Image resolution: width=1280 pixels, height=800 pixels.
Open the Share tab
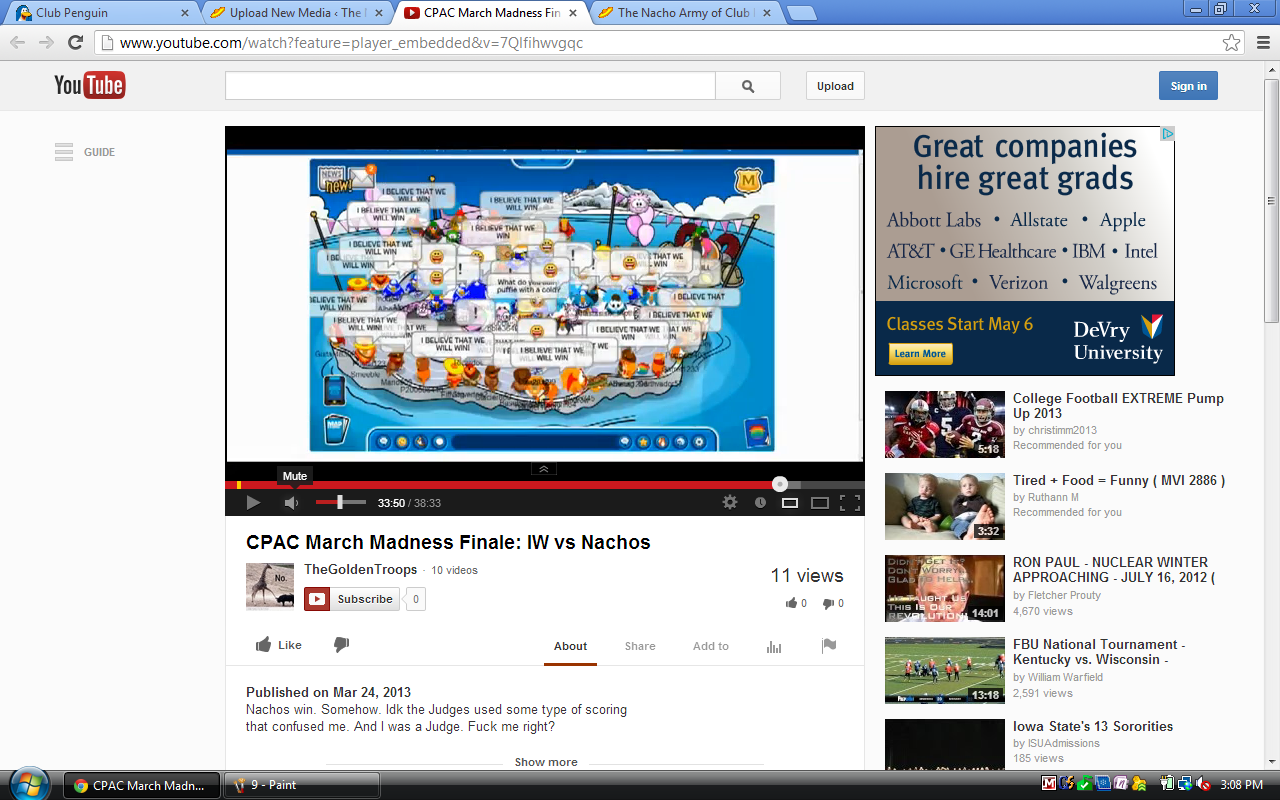640,646
